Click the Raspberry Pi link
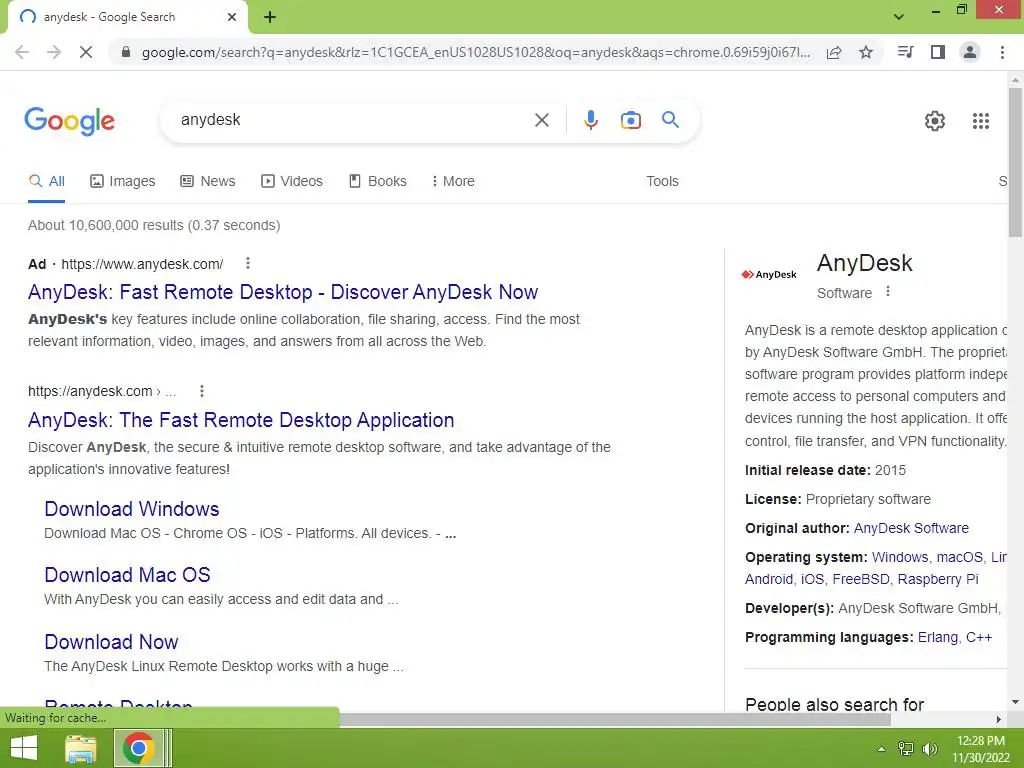Screen dimensions: 1024x768 click(x=938, y=579)
